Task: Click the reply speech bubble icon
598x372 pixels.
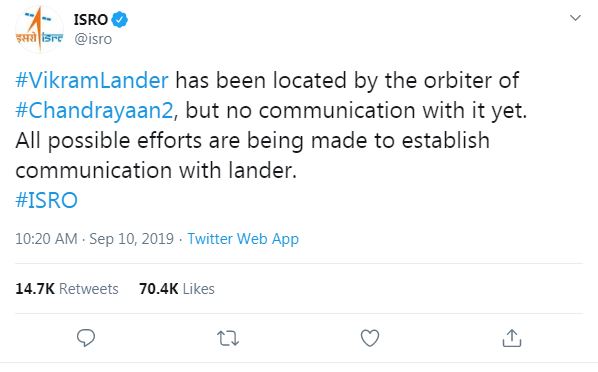Action: [x=86, y=338]
